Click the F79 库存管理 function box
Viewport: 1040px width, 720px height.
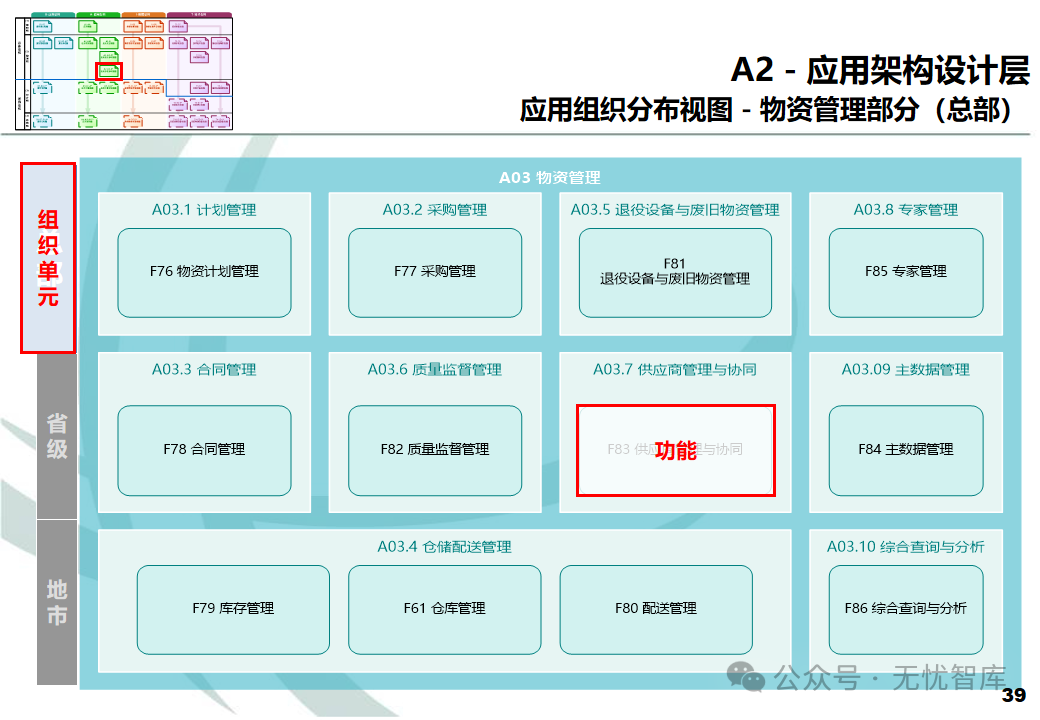[233, 609]
